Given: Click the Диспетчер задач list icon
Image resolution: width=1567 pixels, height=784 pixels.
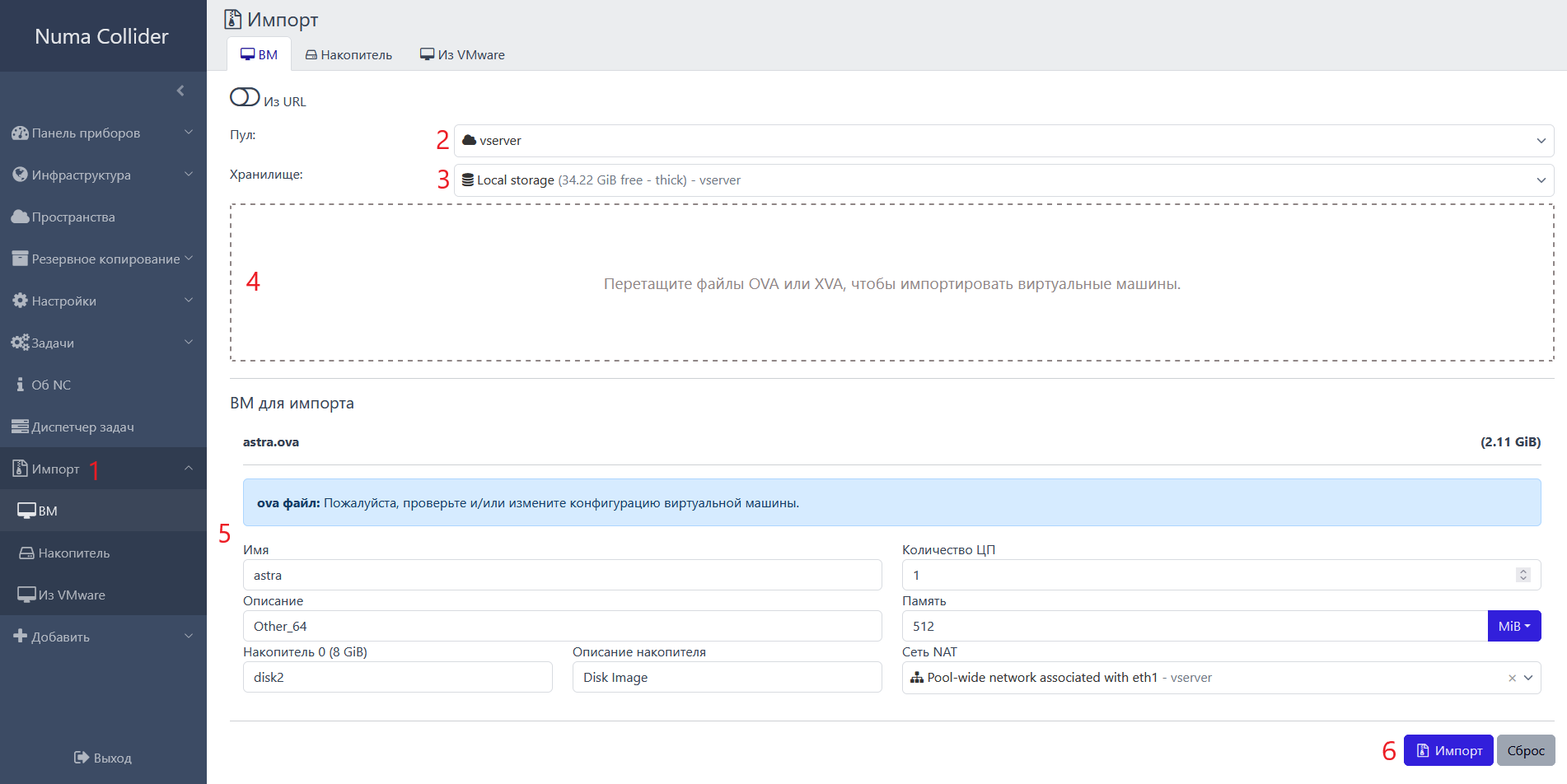Looking at the screenshot, I should point(20,427).
